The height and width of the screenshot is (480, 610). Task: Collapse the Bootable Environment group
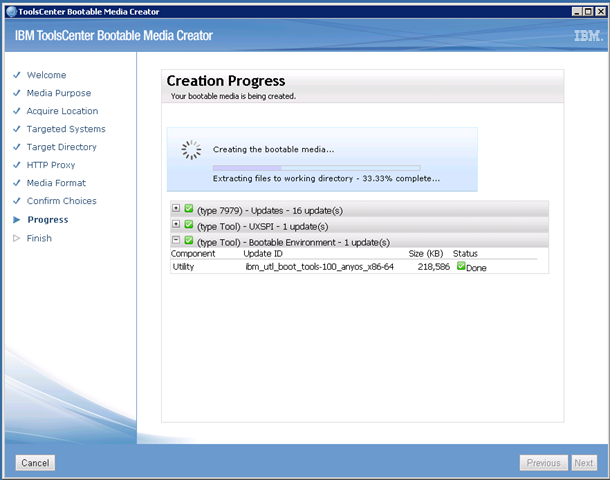click(x=176, y=241)
